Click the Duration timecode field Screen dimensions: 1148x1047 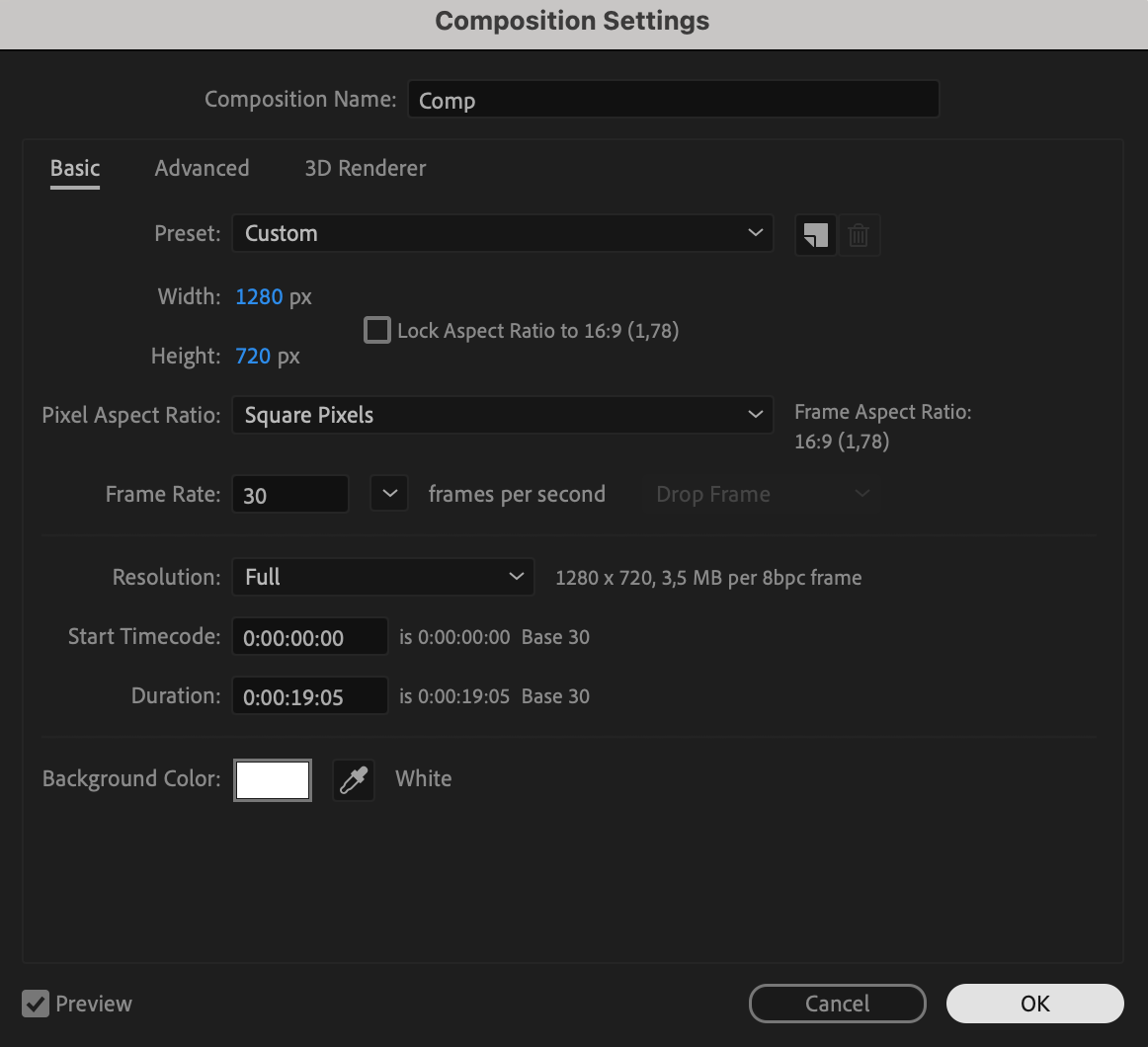(x=309, y=696)
